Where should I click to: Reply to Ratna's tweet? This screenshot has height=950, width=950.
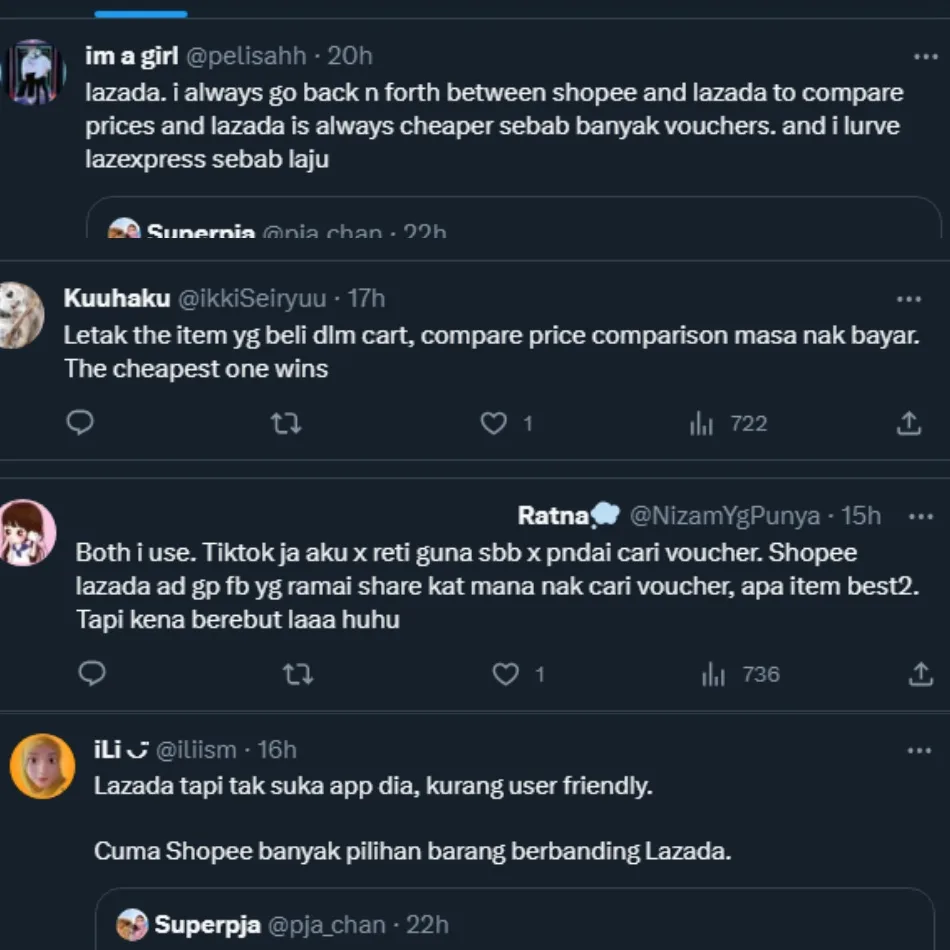tap(92, 674)
